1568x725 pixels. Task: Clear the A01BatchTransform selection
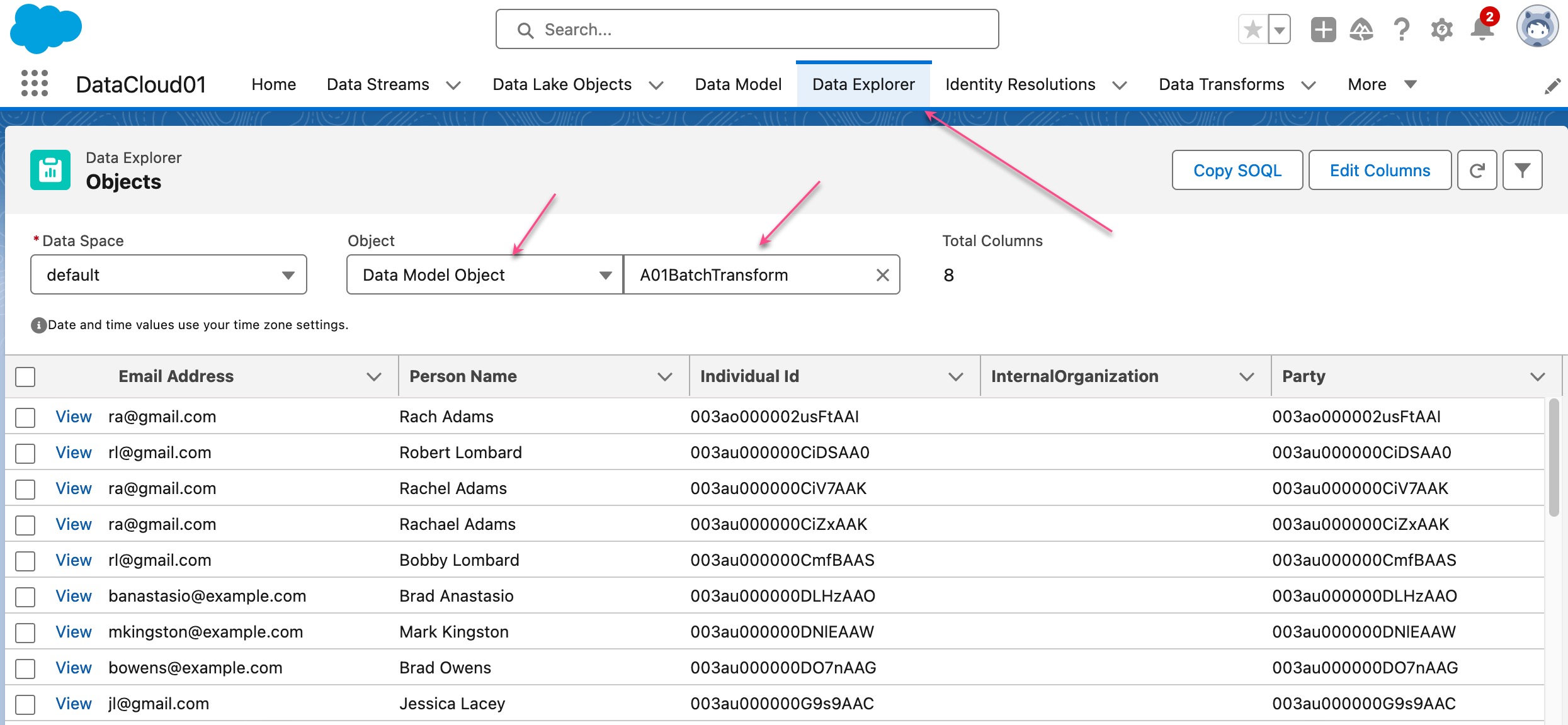(883, 275)
